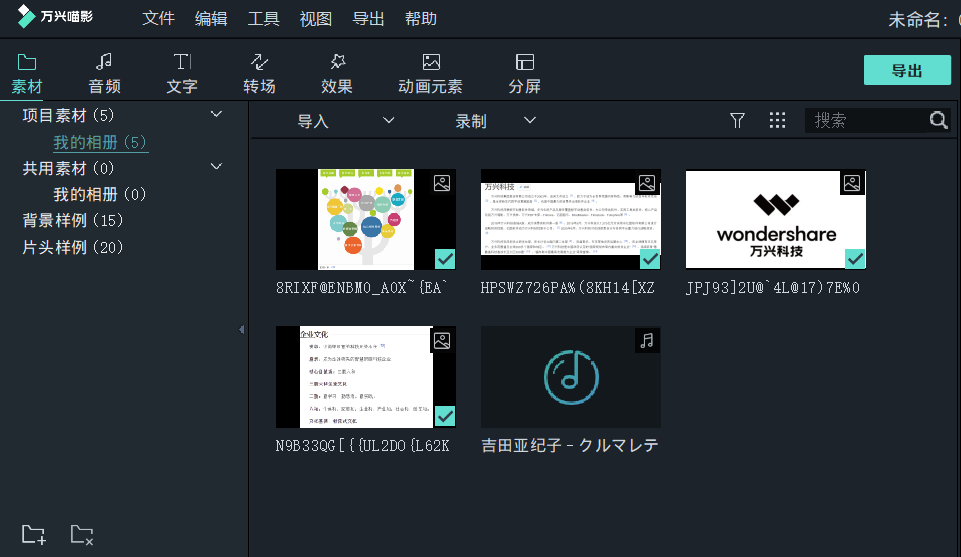Screen dimensions: 961x557
Task: Toggle checkmark on the N9B33QG thumbnail
Action: click(x=445, y=416)
